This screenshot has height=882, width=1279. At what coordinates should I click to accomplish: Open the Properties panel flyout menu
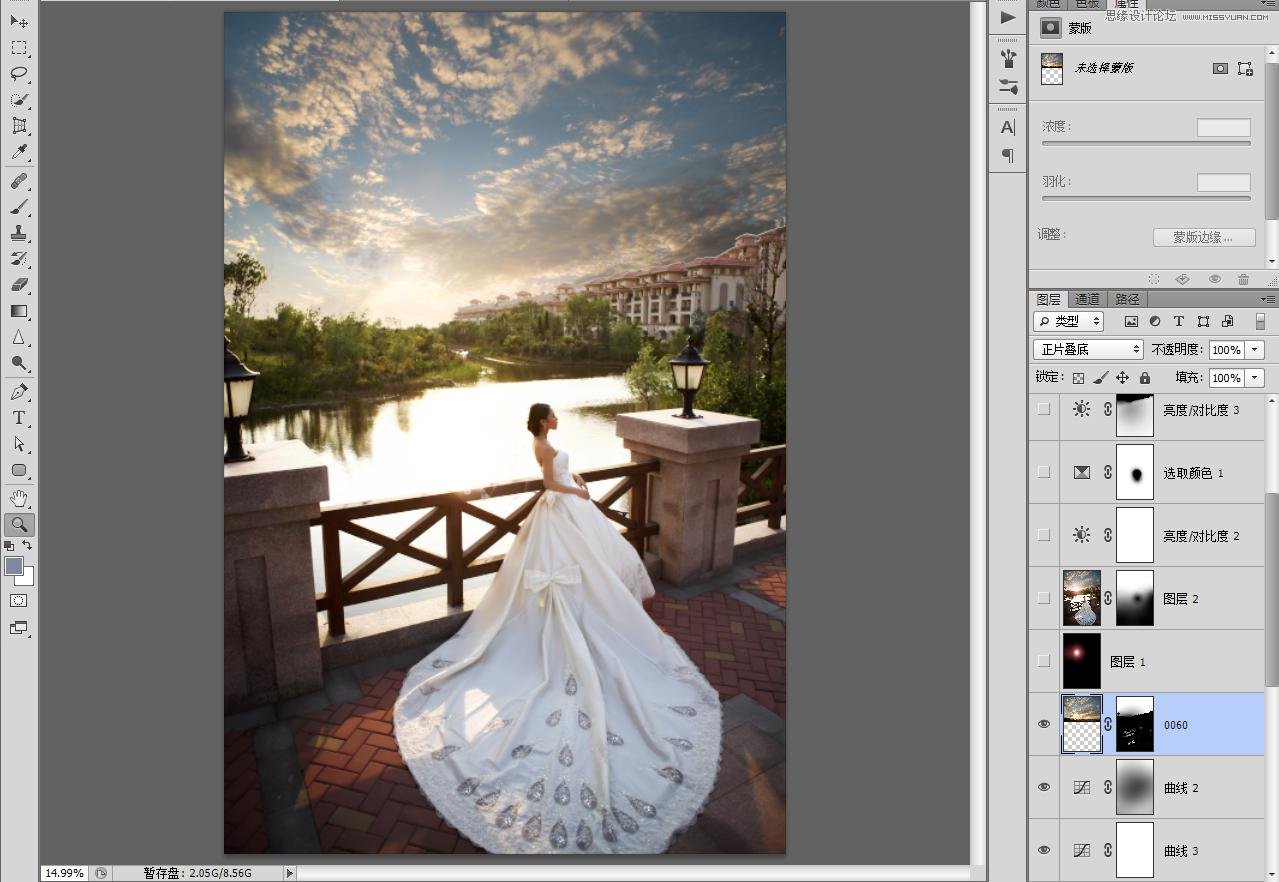1269,4
